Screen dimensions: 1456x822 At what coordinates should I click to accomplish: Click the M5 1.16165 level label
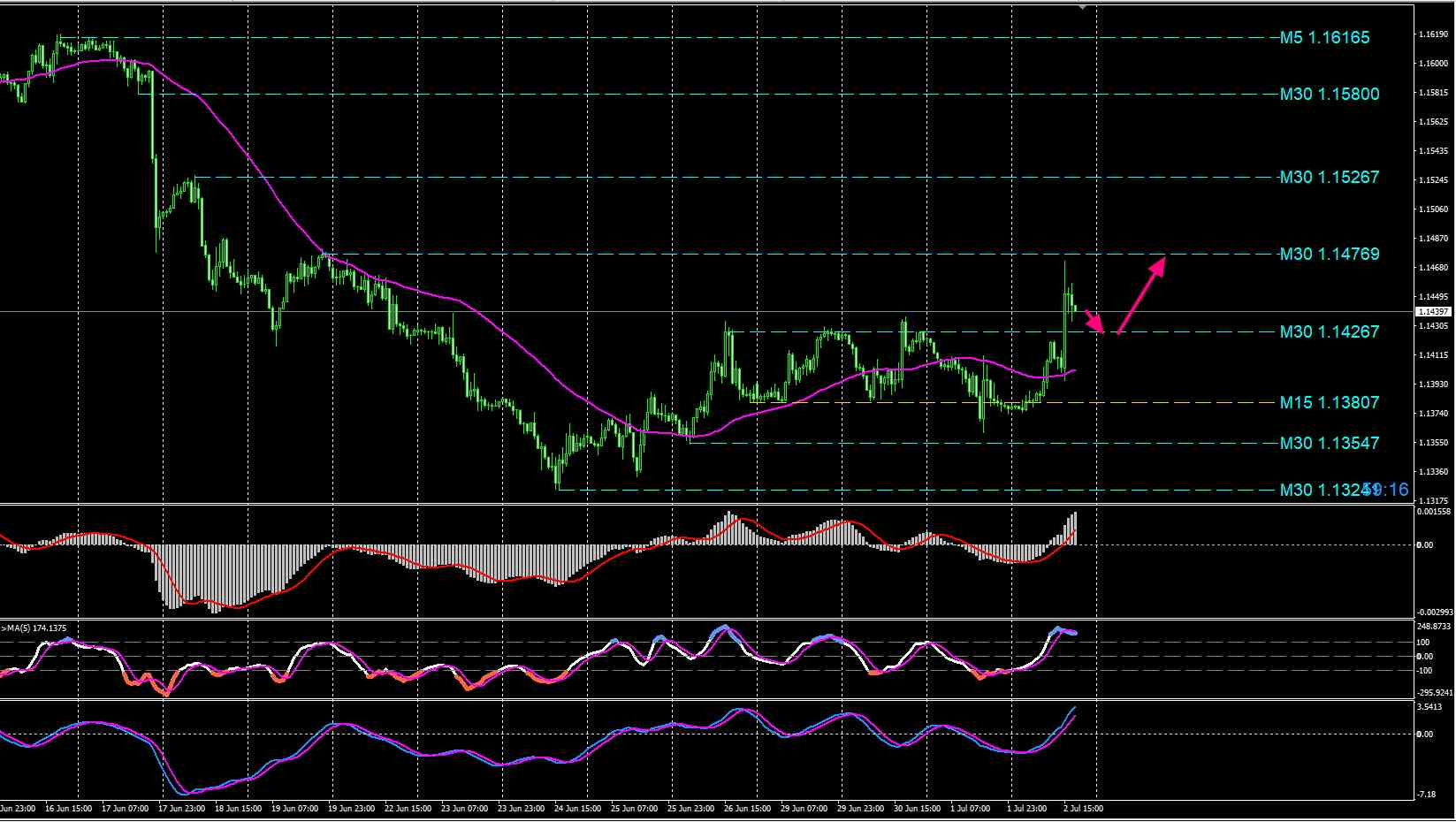click(x=1324, y=37)
